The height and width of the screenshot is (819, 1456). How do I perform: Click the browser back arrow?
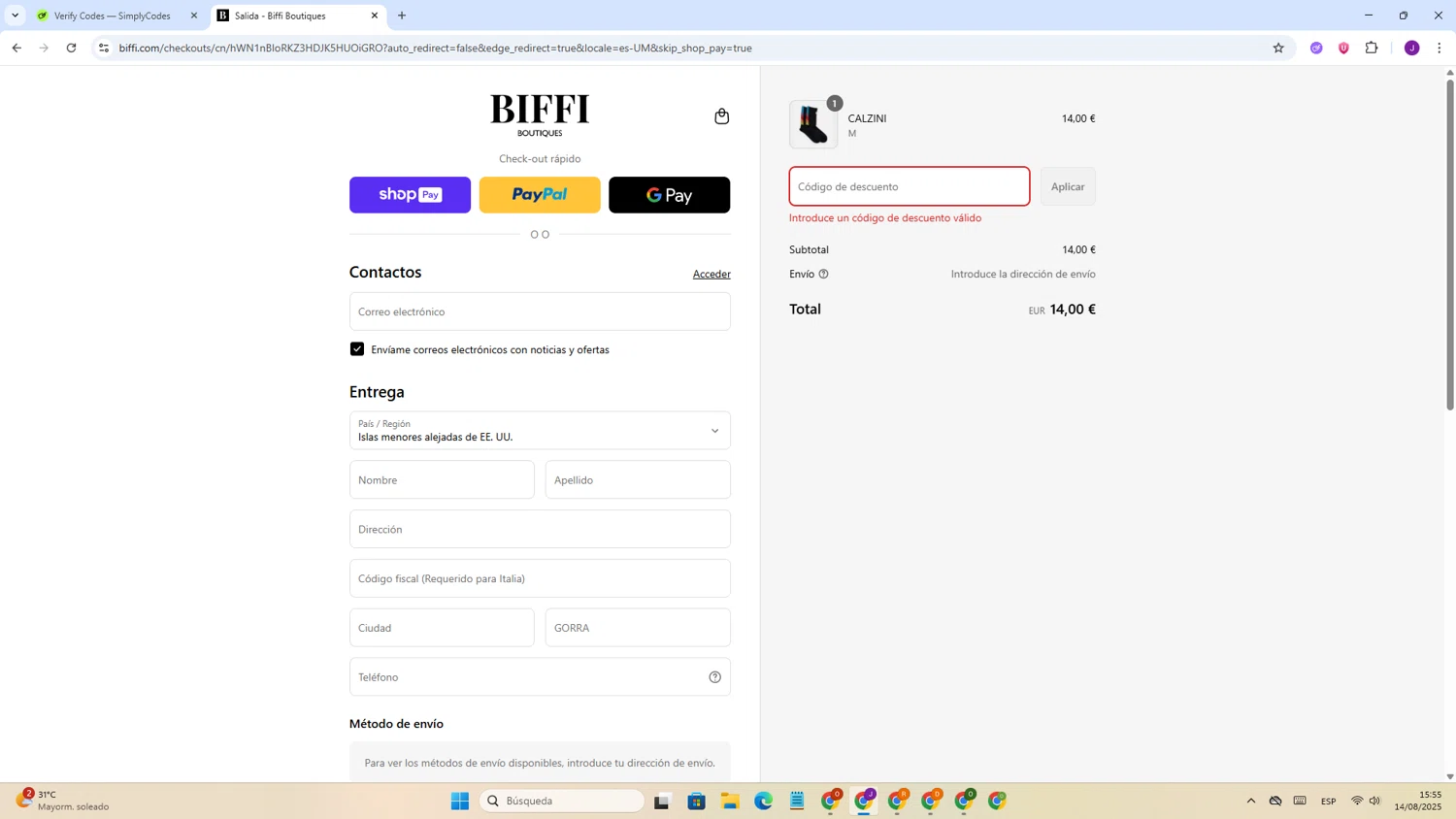pos(17,48)
